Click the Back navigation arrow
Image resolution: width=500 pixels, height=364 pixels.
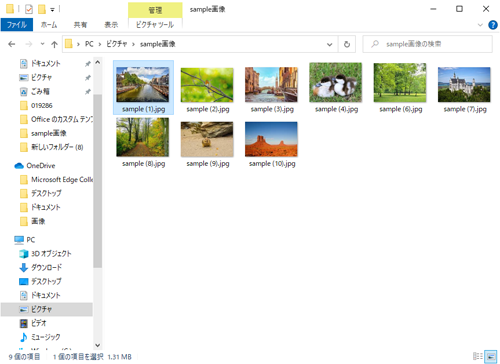[x=12, y=44]
